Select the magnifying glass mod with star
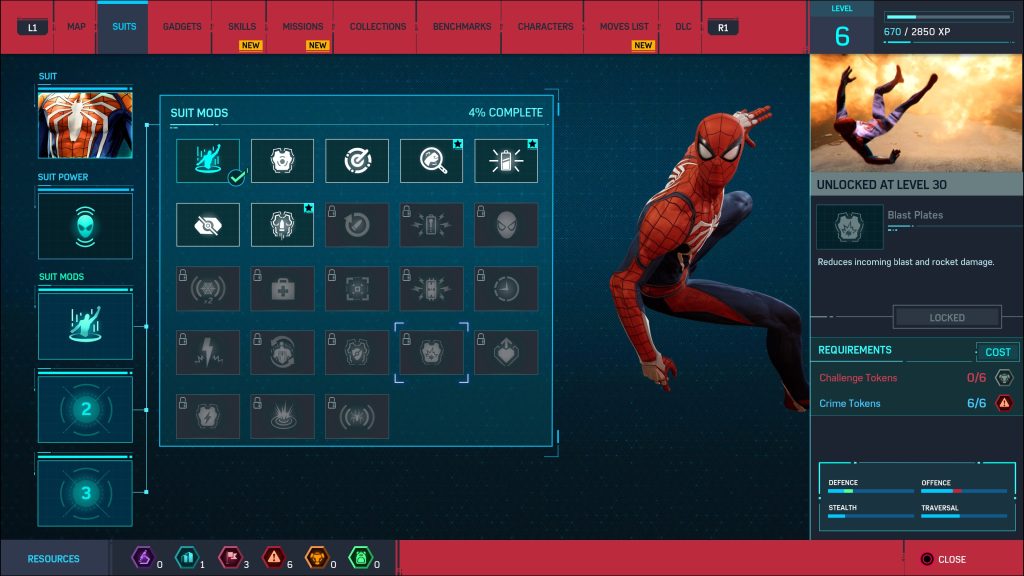 click(x=431, y=160)
